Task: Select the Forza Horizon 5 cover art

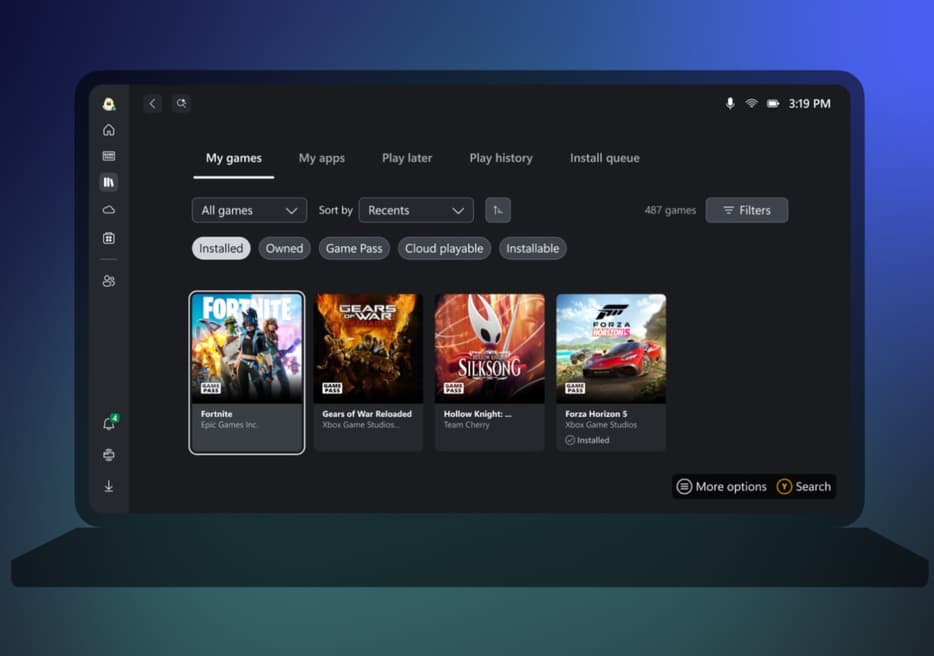Action: [x=611, y=348]
